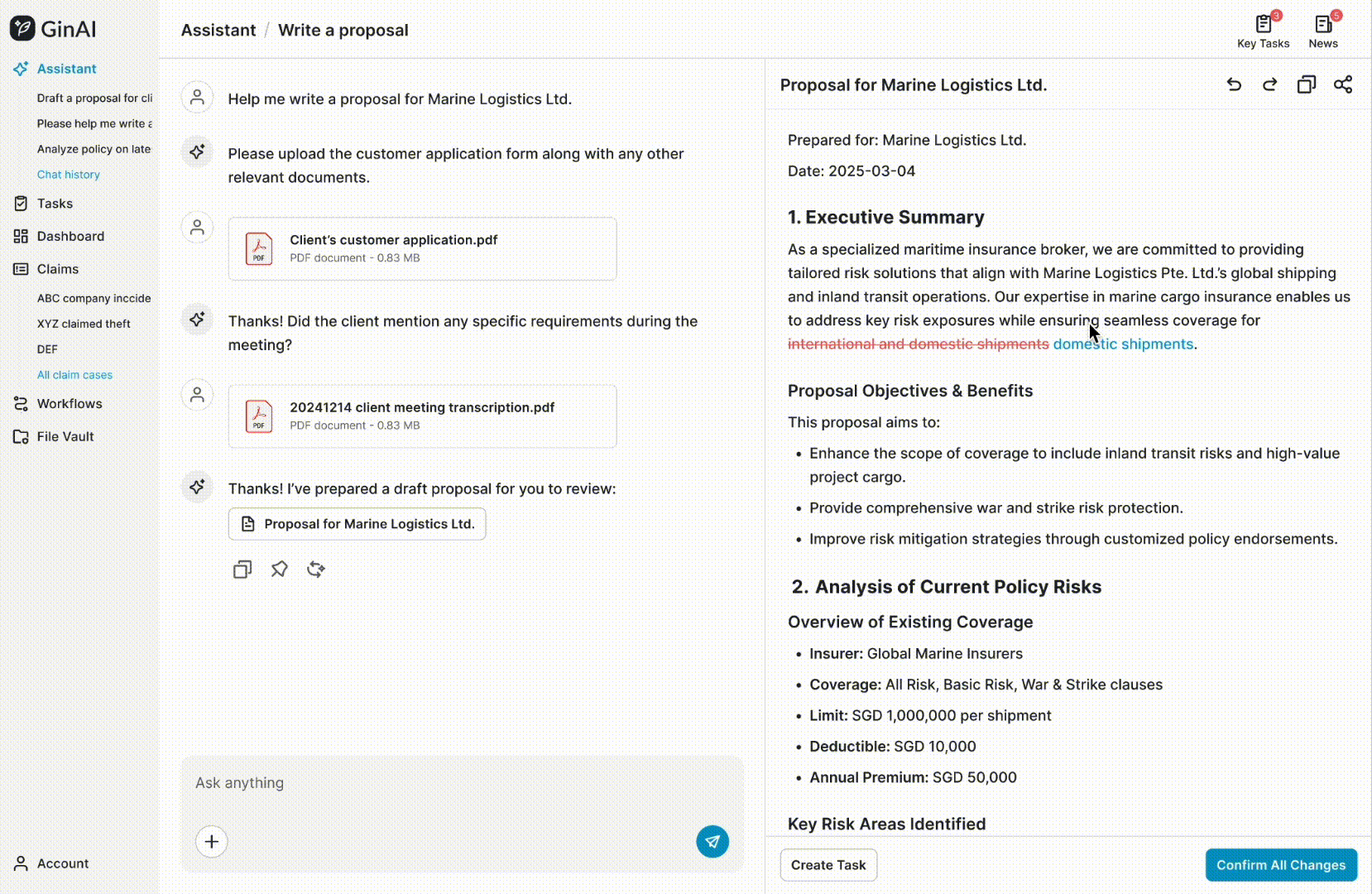Regenerate the draft proposal

pos(315,569)
